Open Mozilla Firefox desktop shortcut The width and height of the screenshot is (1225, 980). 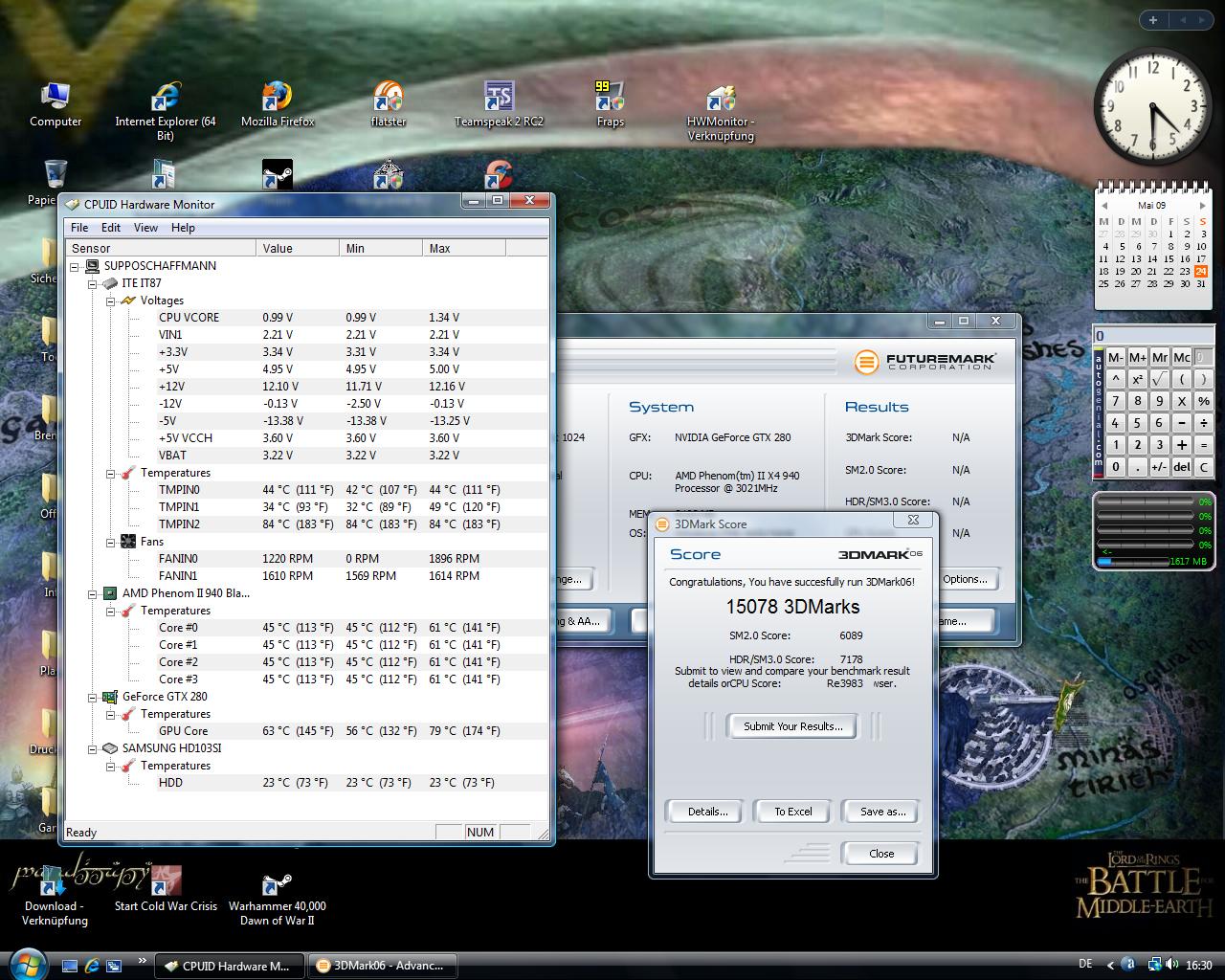(x=278, y=104)
